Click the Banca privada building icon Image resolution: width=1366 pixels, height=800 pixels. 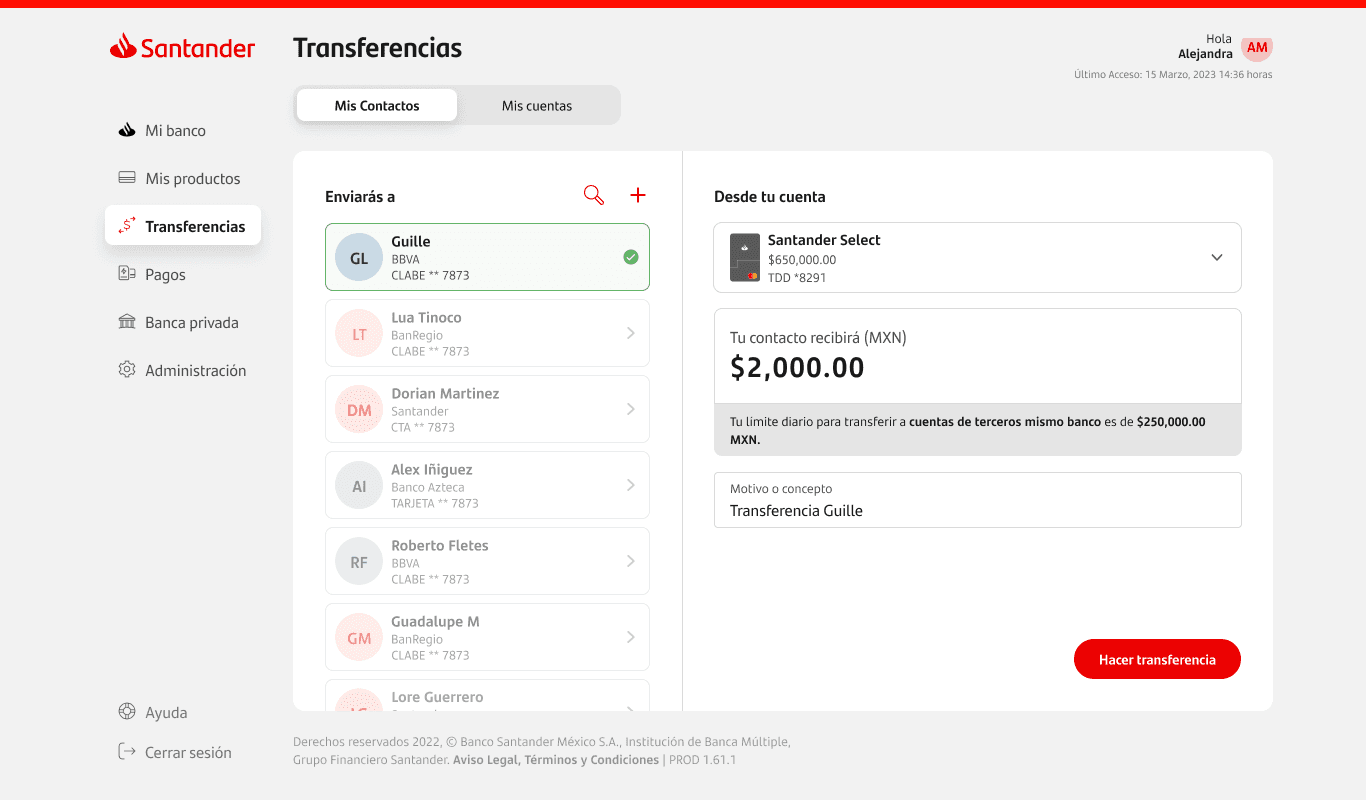(127, 322)
